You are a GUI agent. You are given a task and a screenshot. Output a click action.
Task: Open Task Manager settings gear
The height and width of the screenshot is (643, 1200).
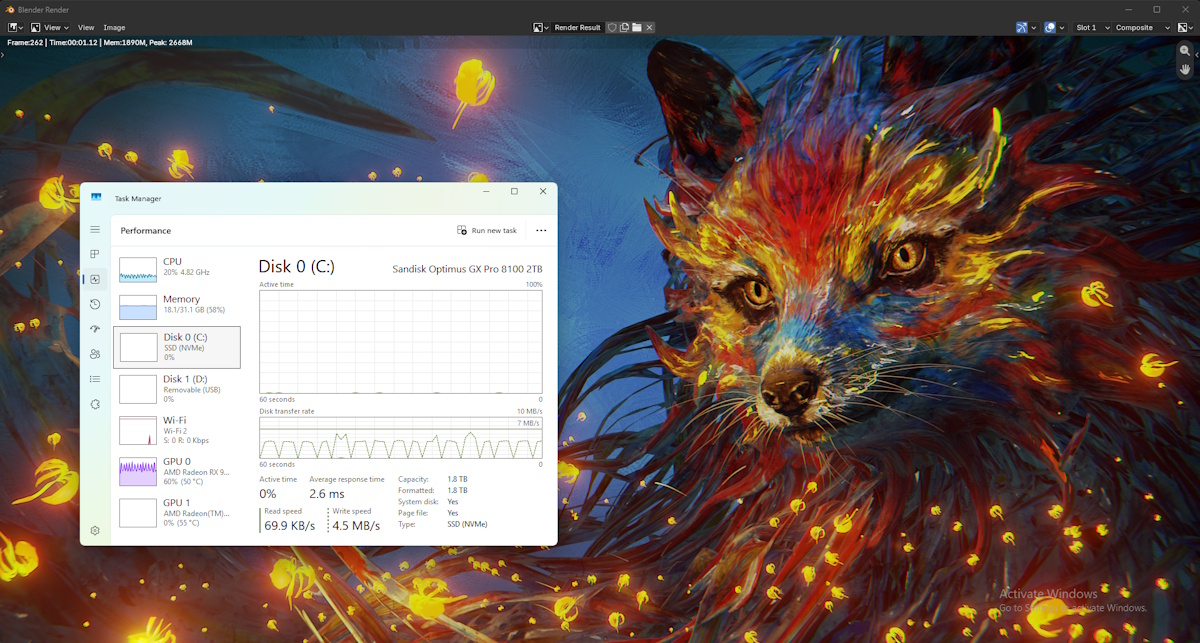pyautogui.click(x=95, y=530)
